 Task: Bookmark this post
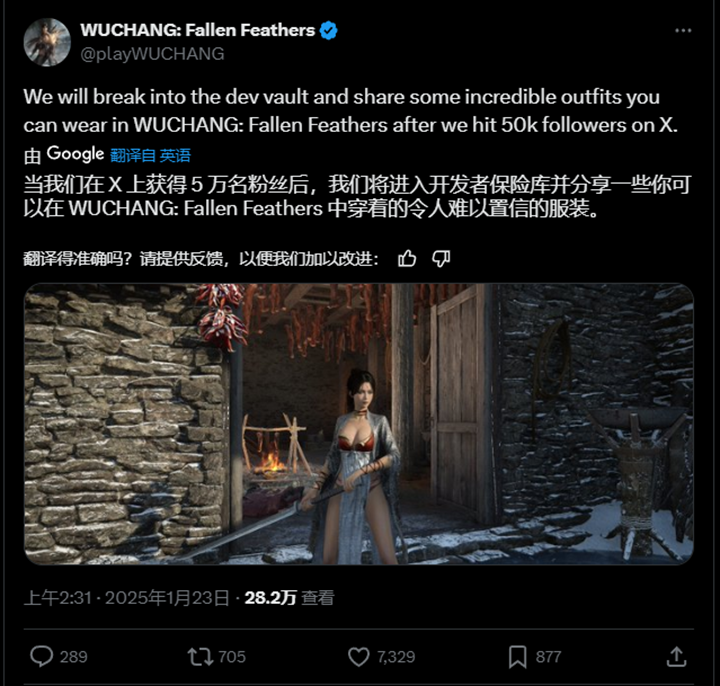[x=518, y=657]
